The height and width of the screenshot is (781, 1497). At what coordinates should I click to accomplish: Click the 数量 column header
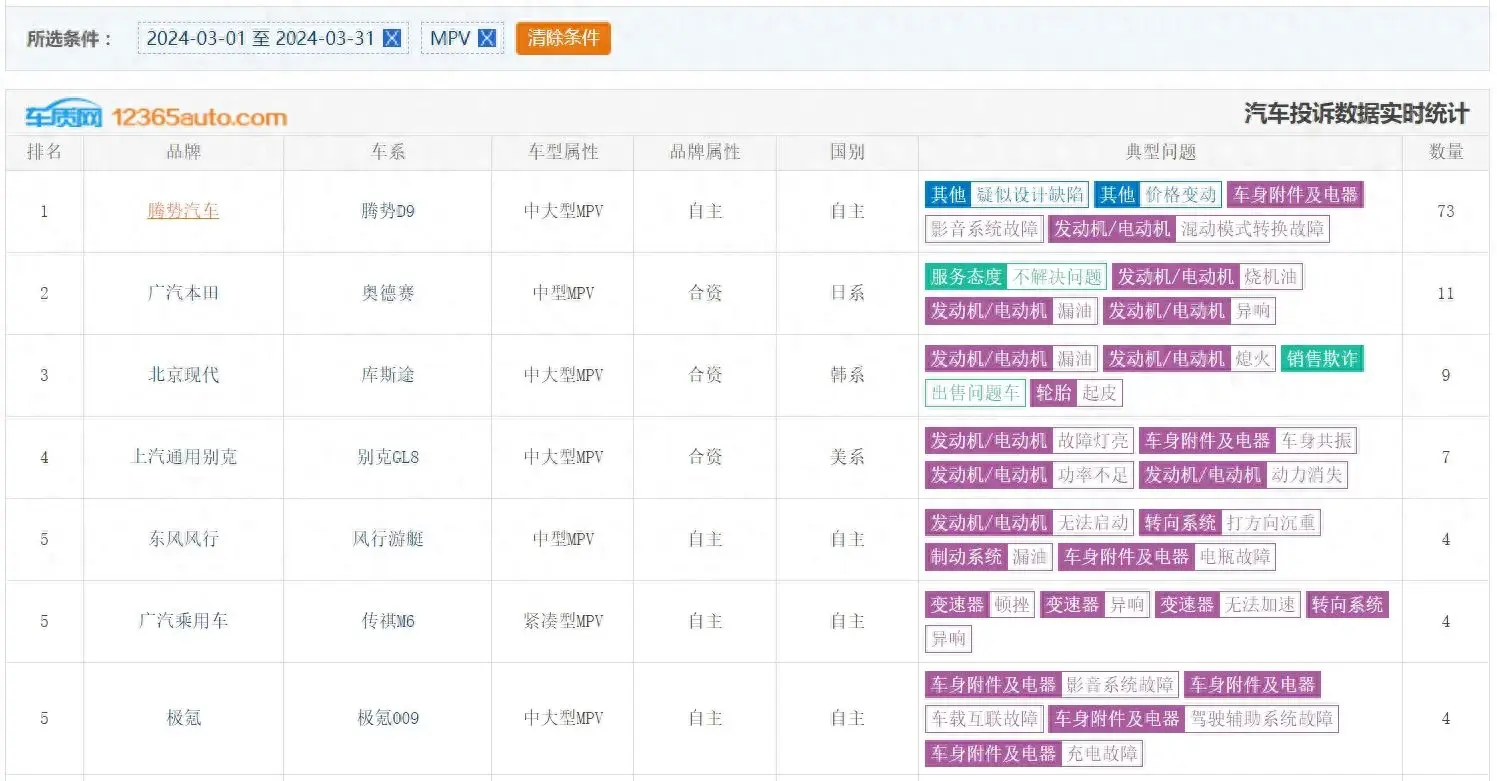[1446, 152]
